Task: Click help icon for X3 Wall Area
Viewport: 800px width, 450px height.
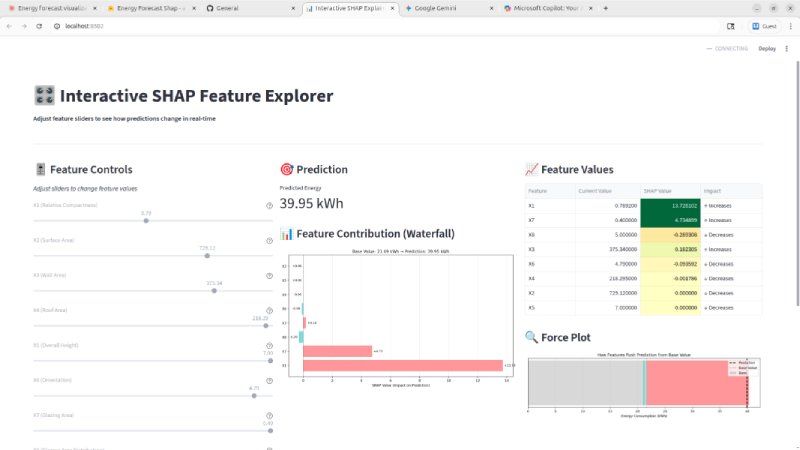Action: pos(269,276)
